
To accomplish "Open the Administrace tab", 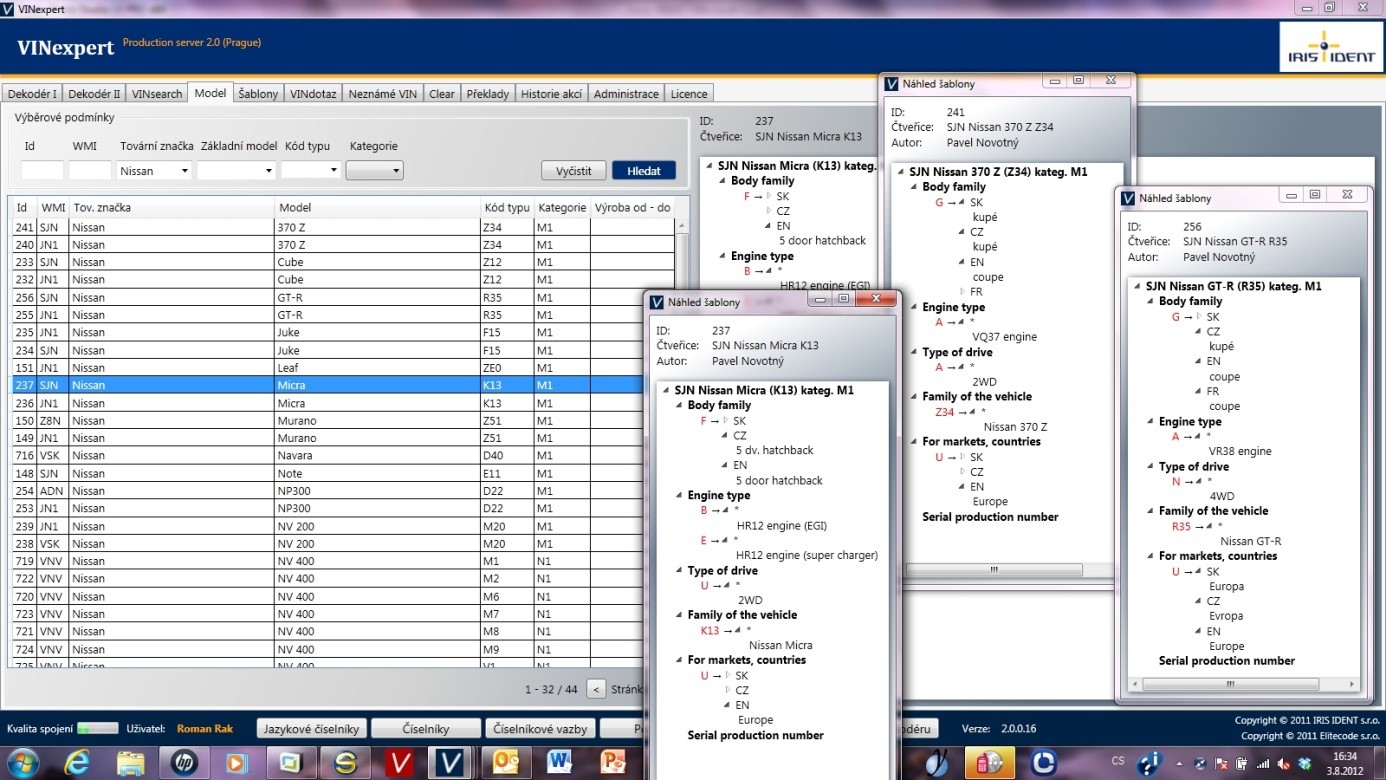I will [x=626, y=94].
